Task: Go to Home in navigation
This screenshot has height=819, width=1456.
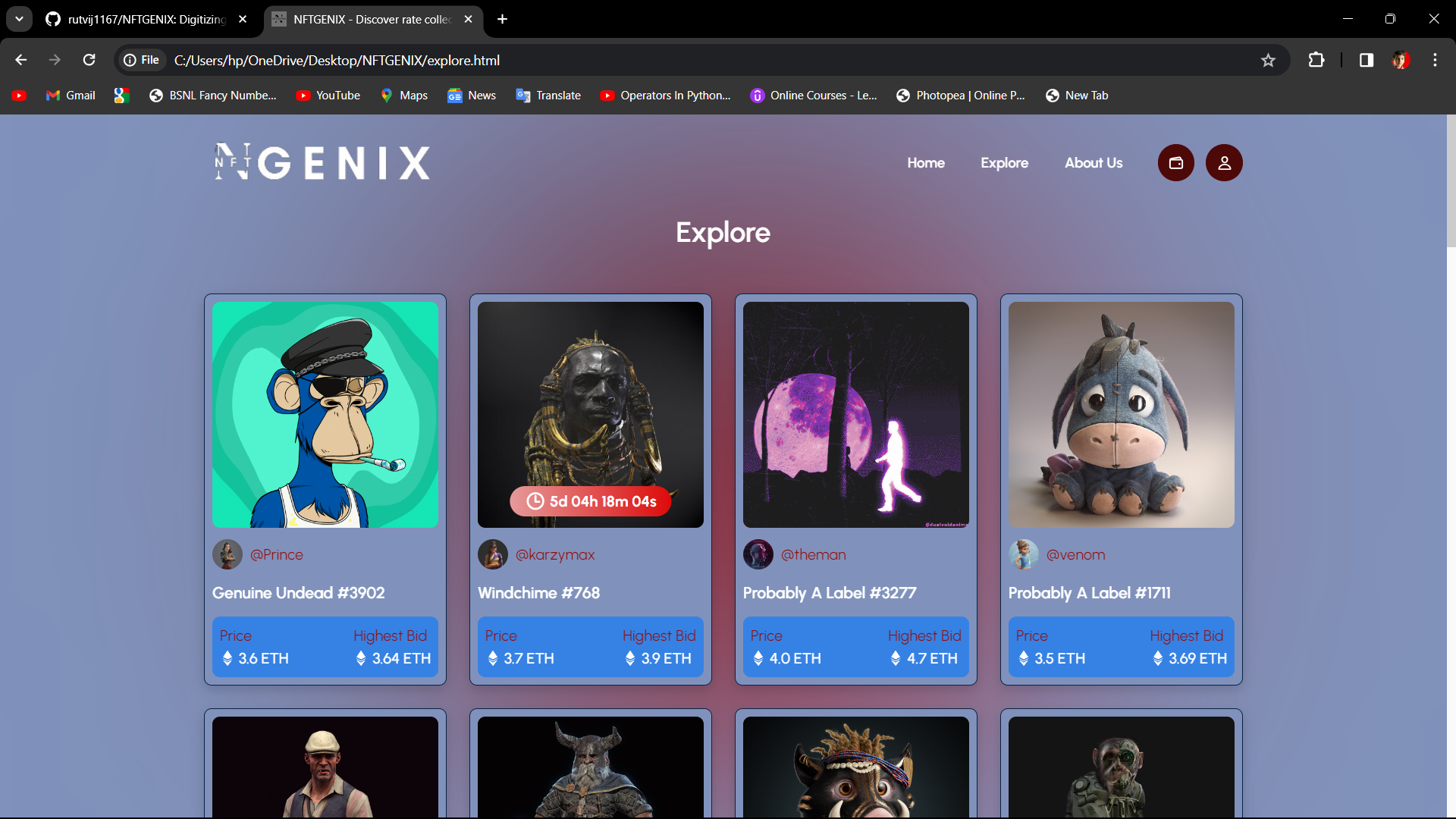Action: point(925,163)
